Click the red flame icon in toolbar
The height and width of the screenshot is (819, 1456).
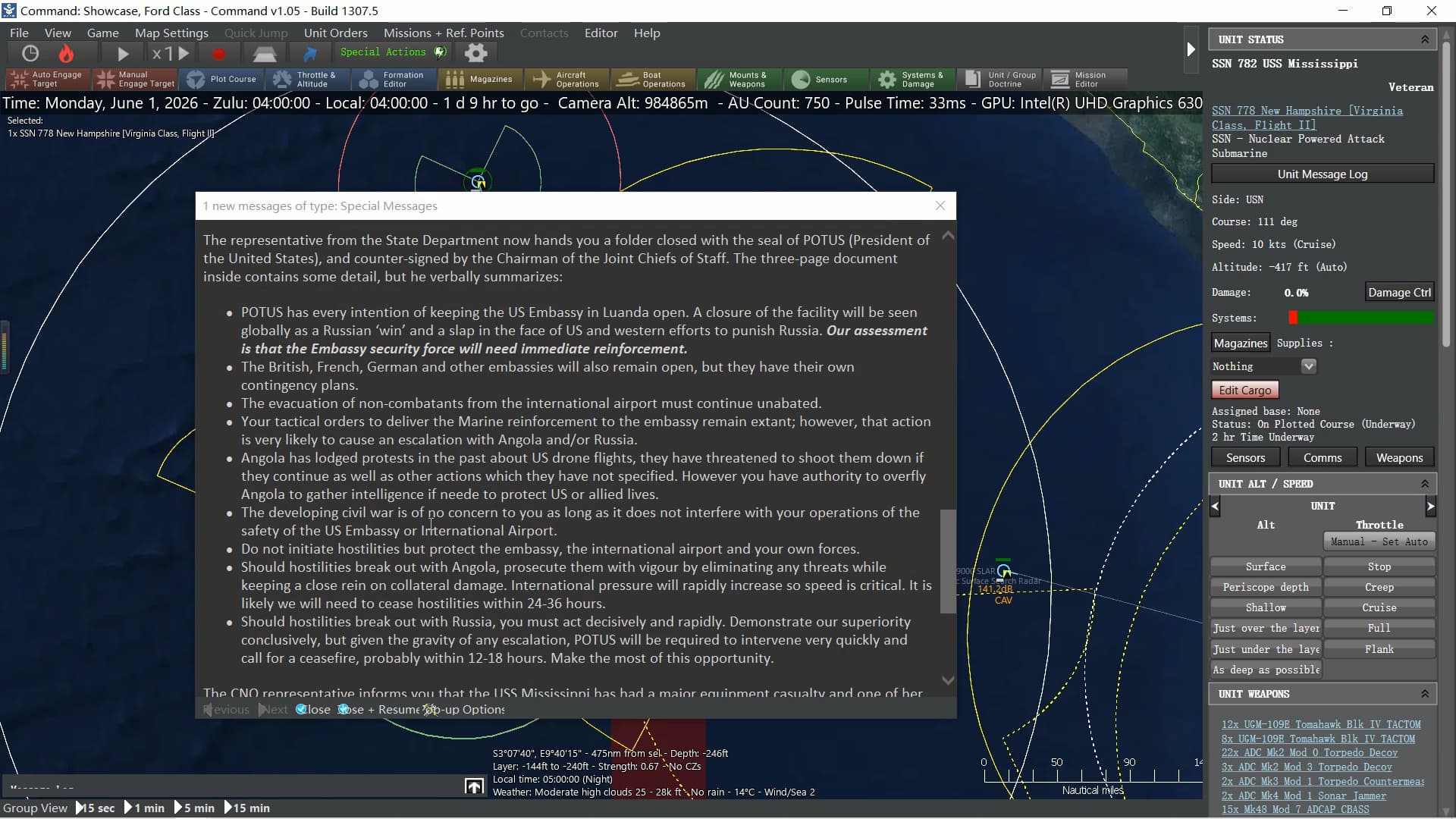pos(67,53)
